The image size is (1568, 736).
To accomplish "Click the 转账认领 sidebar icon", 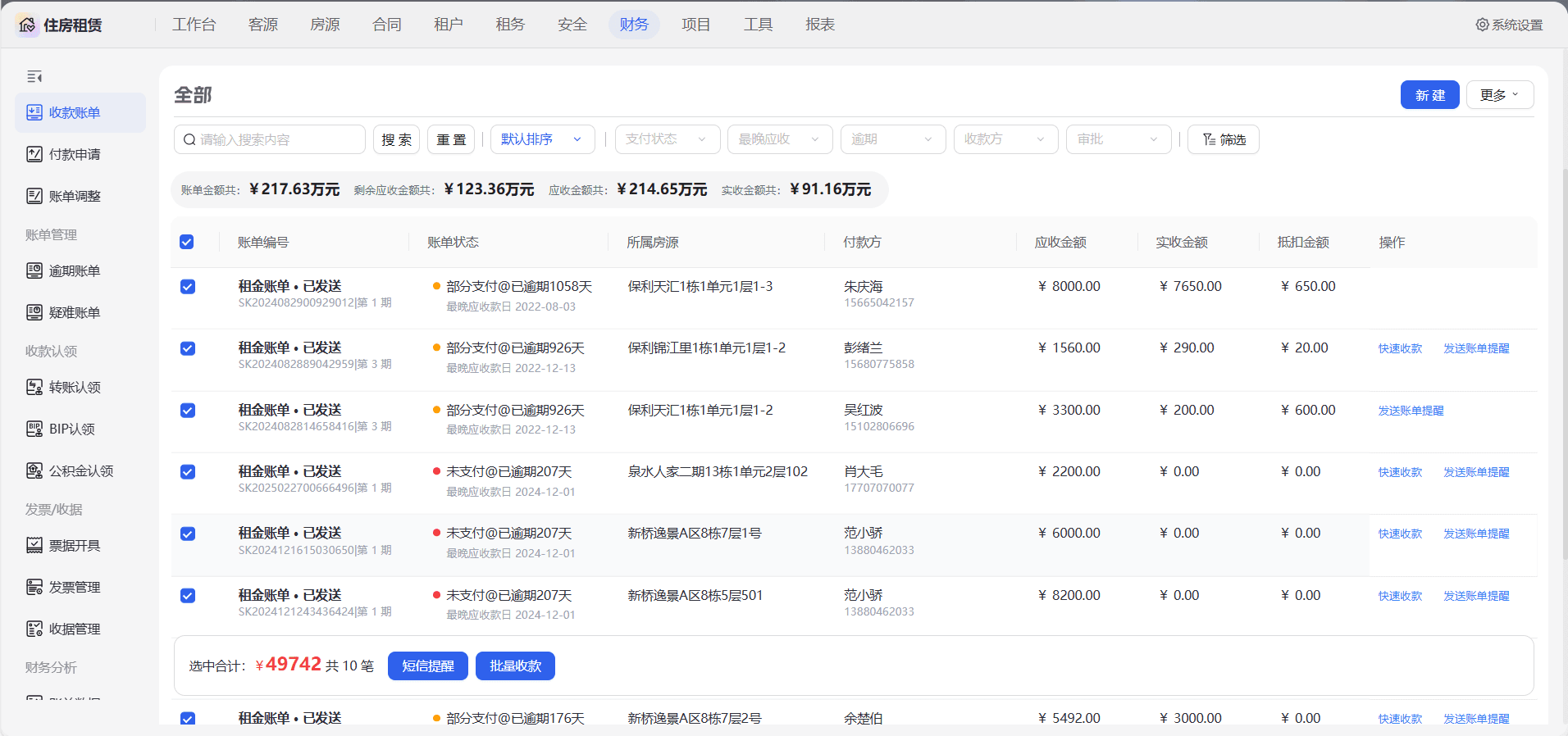I will click(x=34, y=387).
